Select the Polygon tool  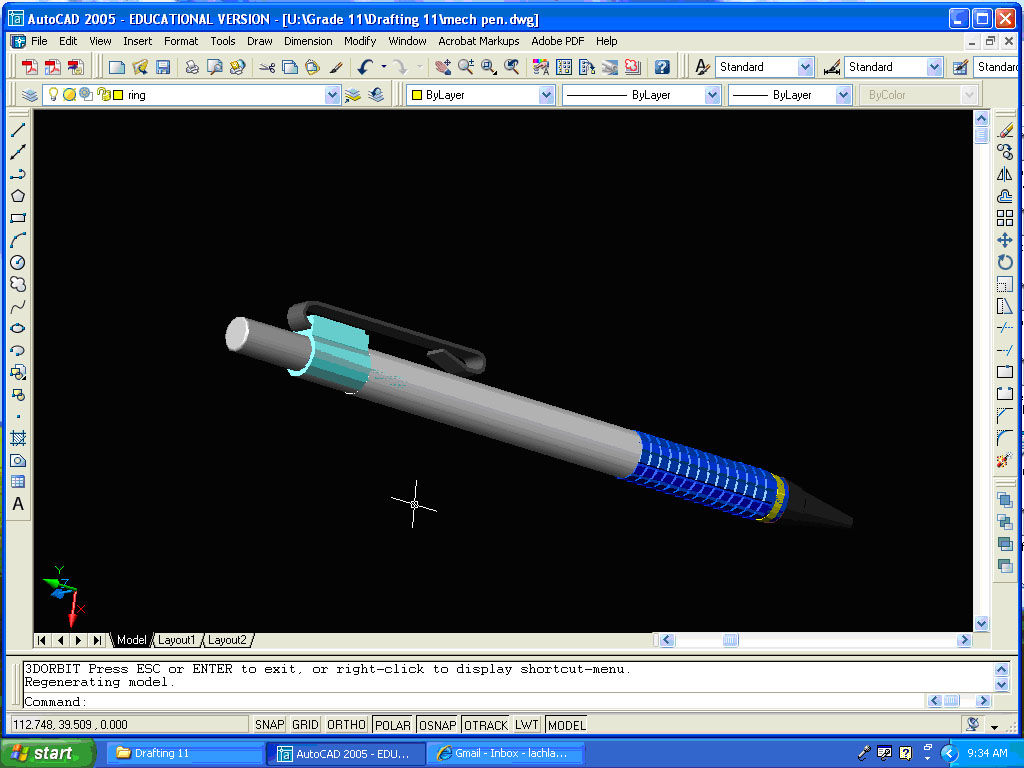click(x=17, y=196)
